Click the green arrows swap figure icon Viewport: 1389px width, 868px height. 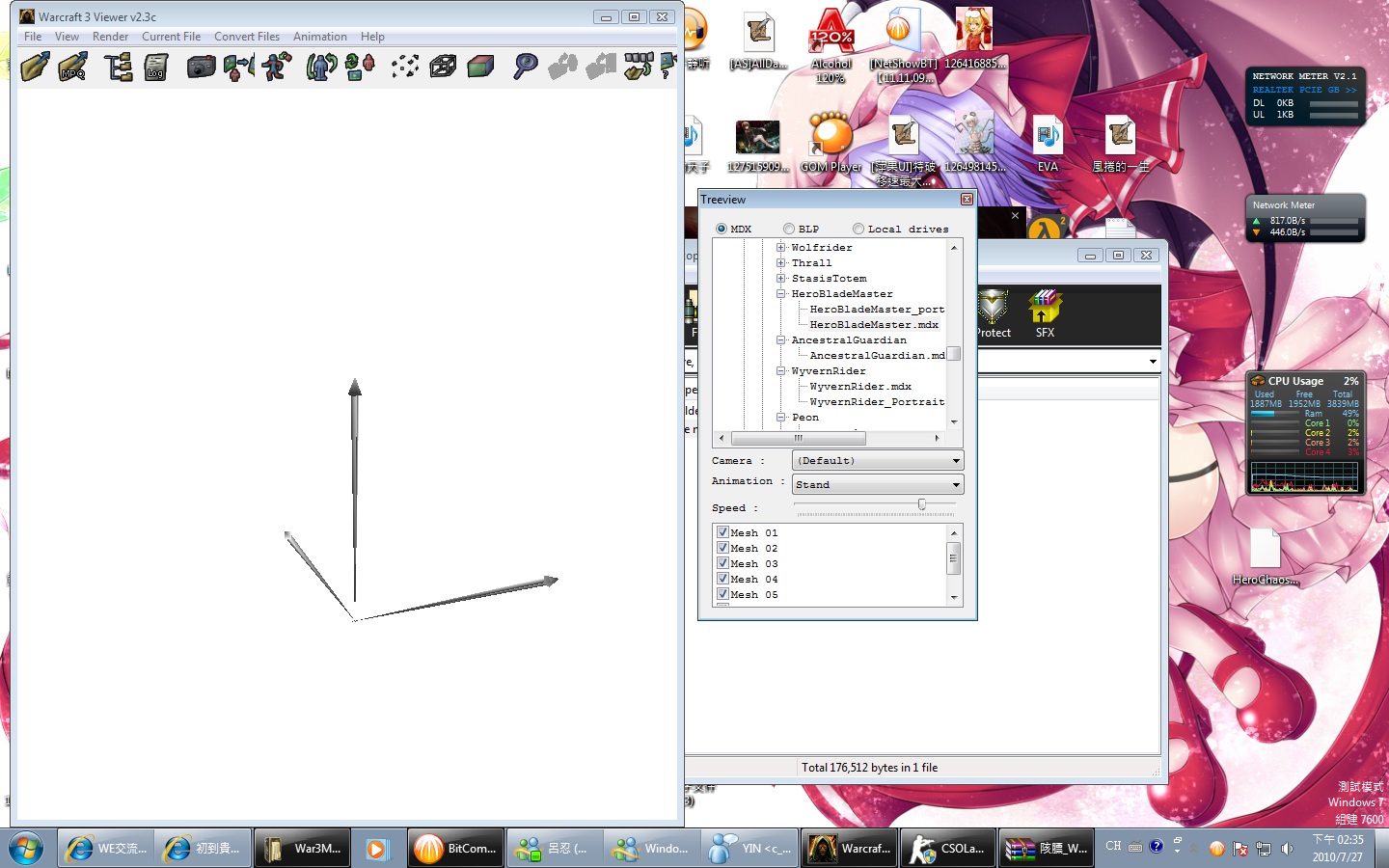point(360,67)
